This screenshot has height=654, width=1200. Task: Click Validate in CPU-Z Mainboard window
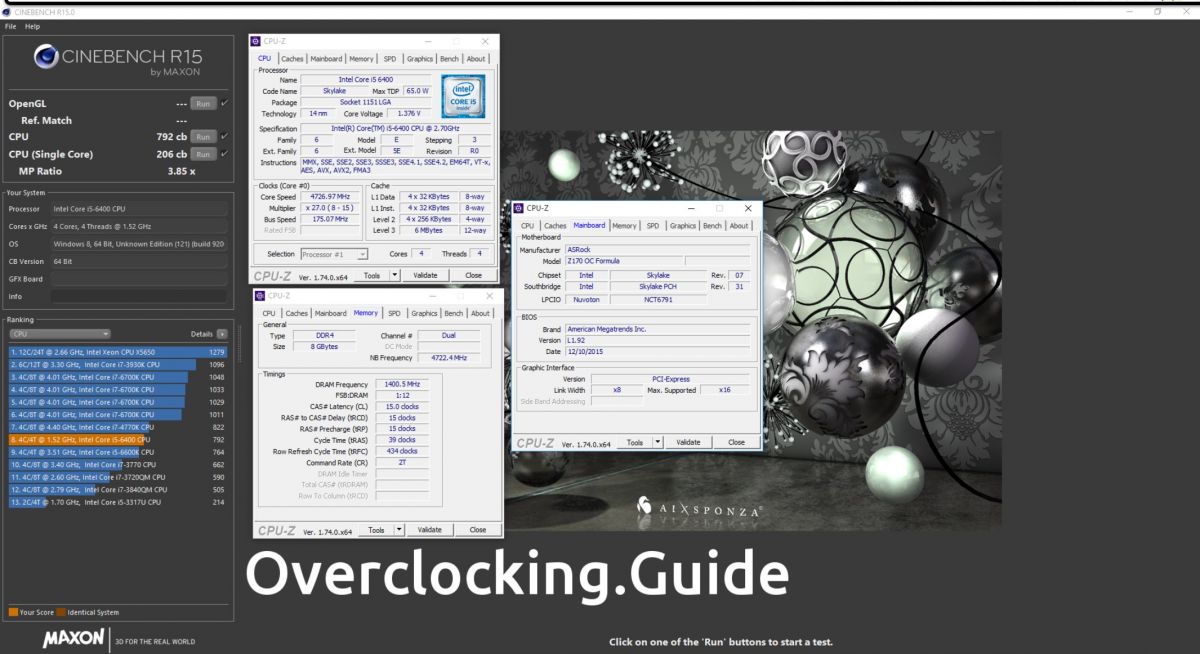point(688,442)
